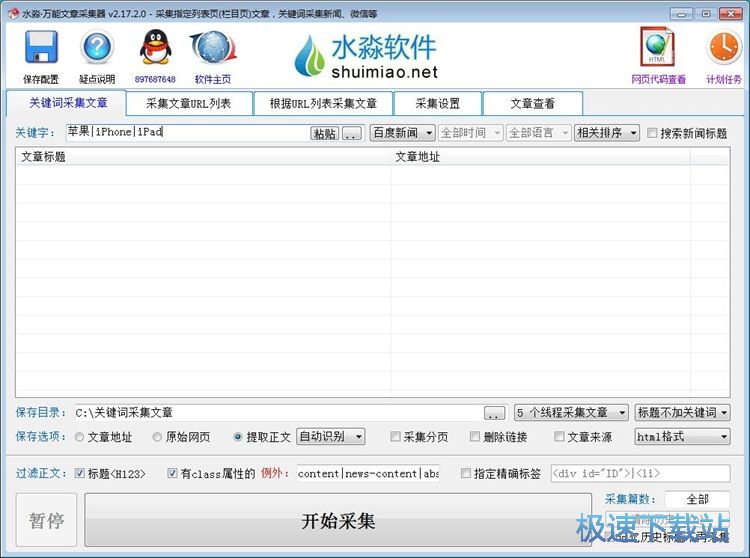Open the web page code viewer icon
The height and width of the screenshot is (558, 750).
658,46
